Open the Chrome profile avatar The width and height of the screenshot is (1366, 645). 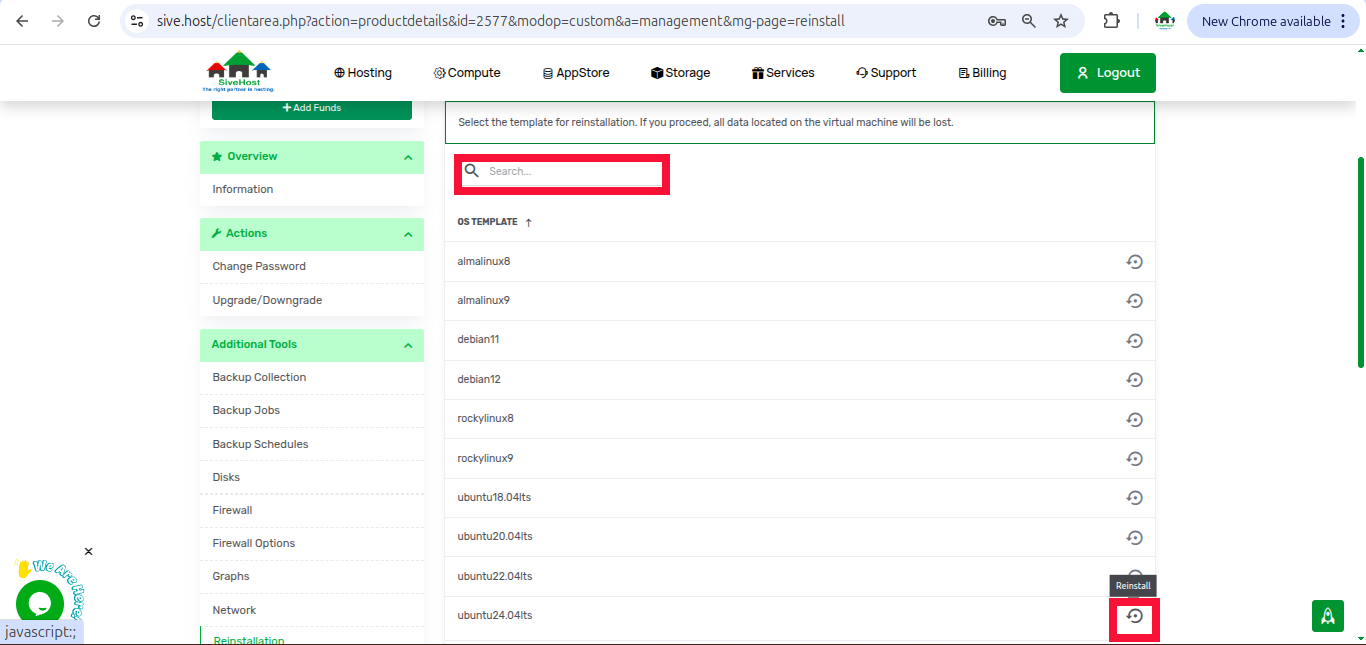(x=1164, y=21)
